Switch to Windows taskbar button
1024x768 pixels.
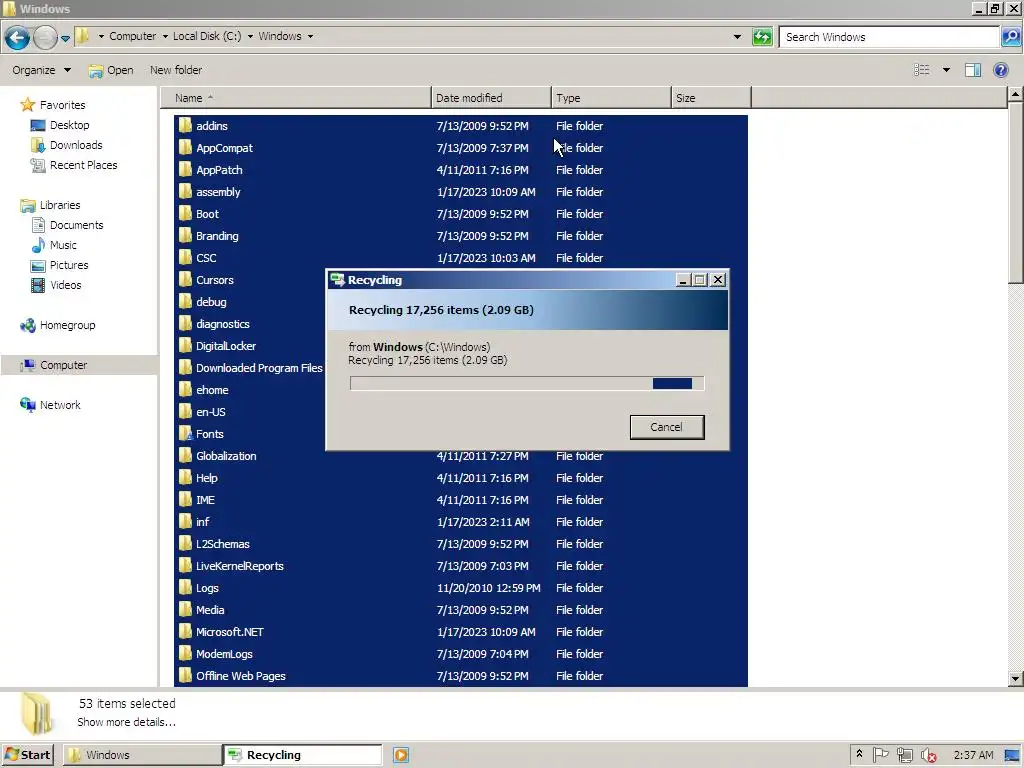[x=142, y=755]
